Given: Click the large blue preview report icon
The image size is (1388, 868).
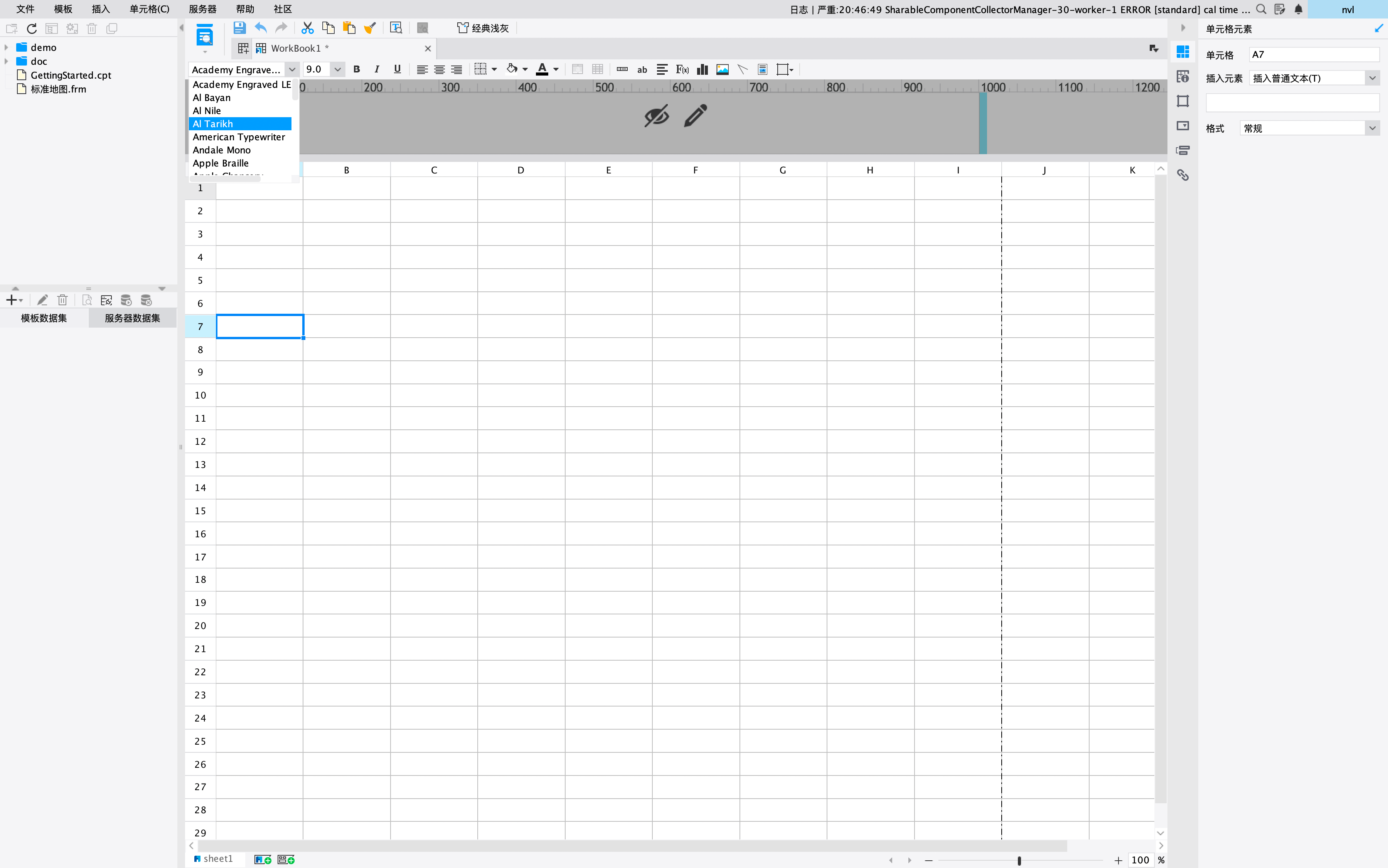Looking at the screenshot, I should pos(205,35).
